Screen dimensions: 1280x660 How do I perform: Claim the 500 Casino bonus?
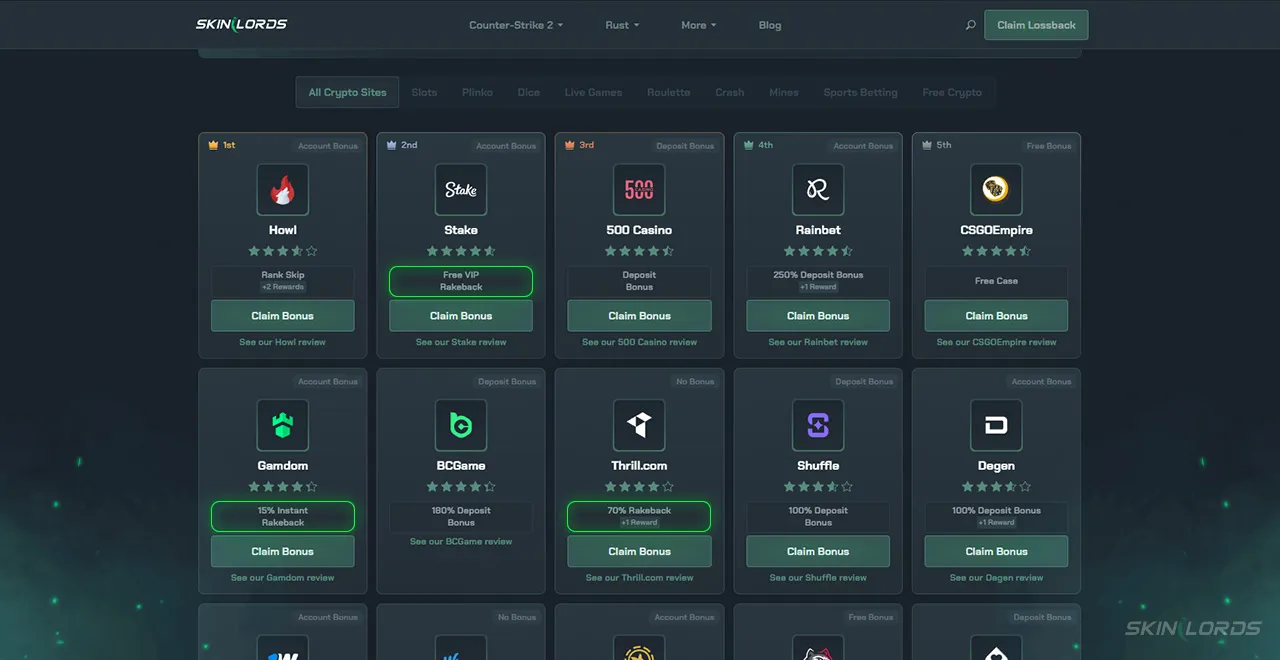click(x=639, y=316)
